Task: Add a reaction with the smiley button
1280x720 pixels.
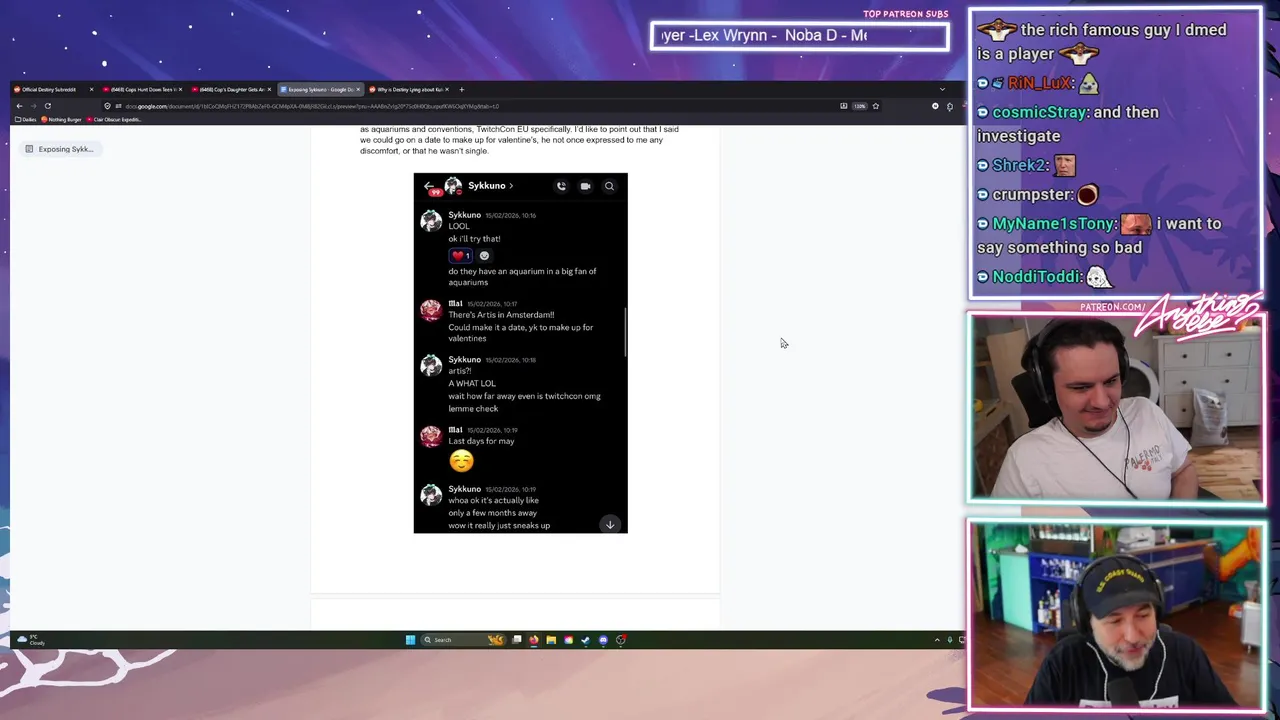Action: (x=484, y=255)
